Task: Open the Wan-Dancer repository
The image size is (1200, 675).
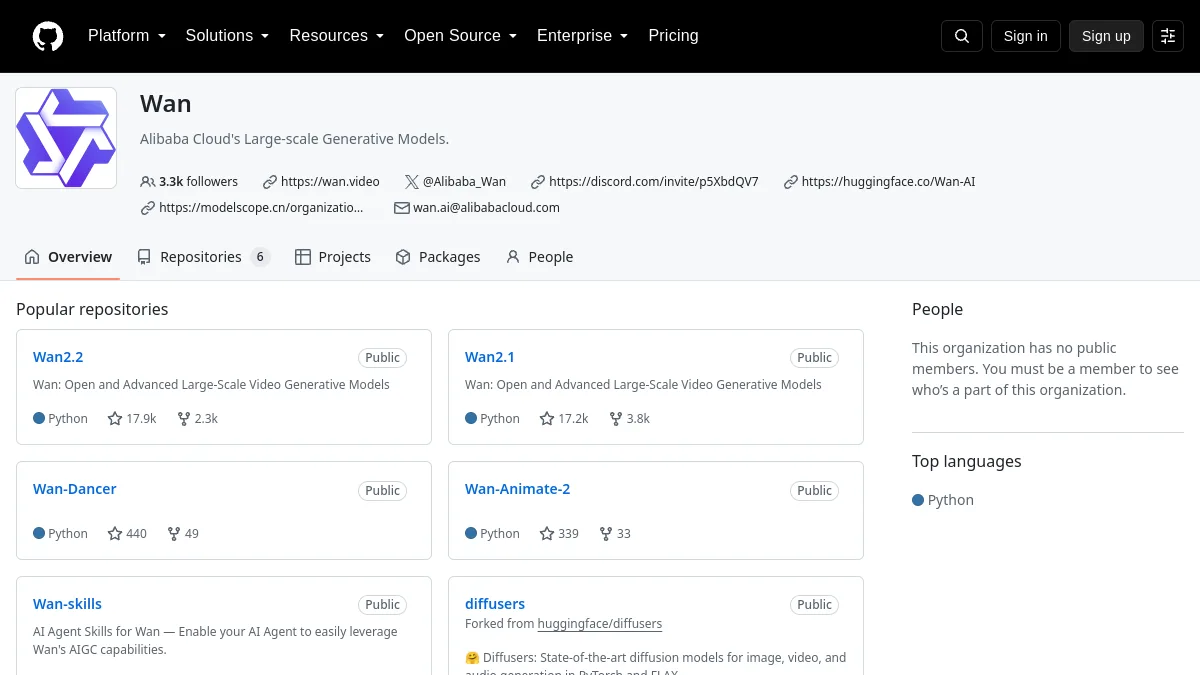Action: [x=75, y=489]
